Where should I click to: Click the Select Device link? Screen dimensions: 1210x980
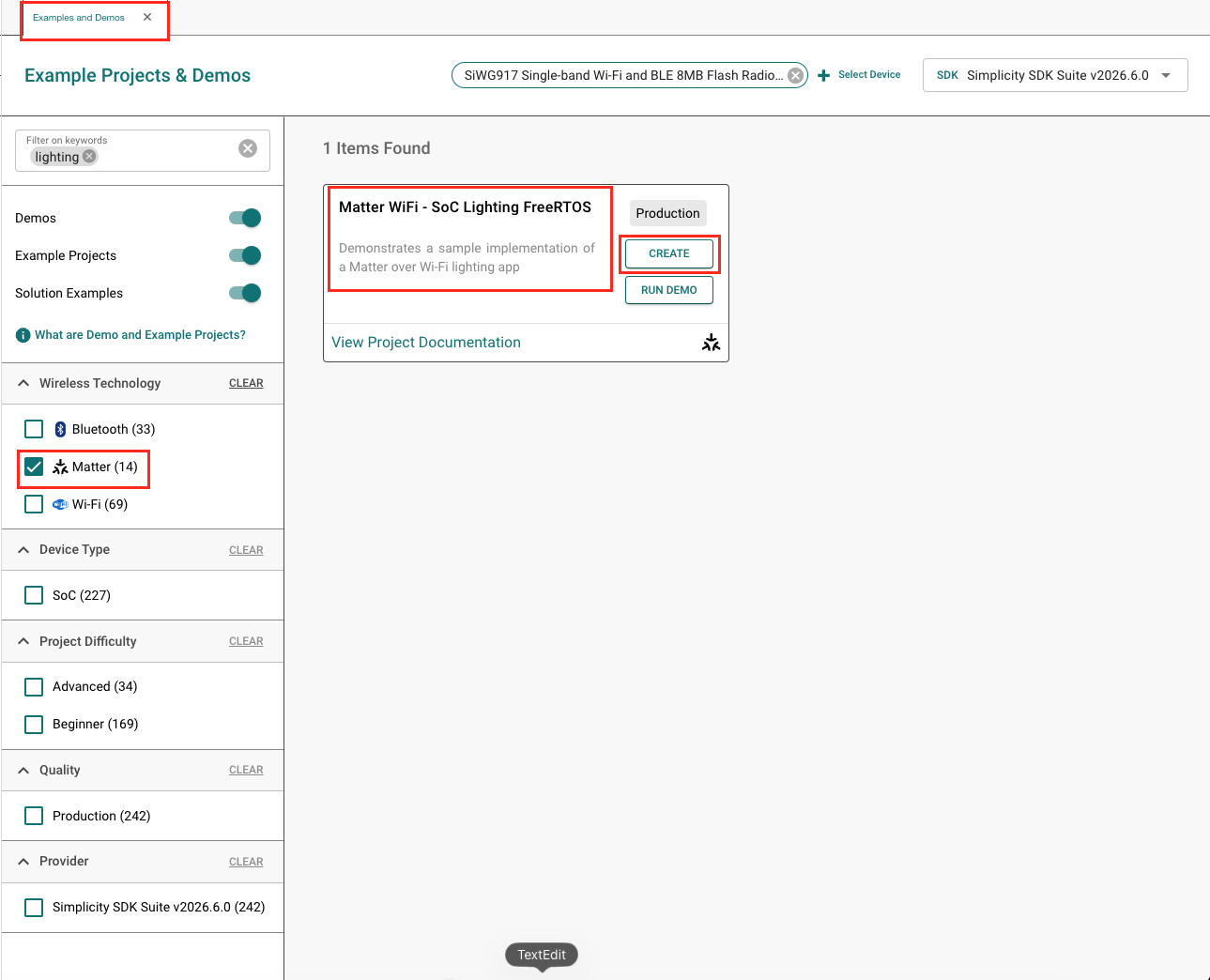click(x=869, y=75)
